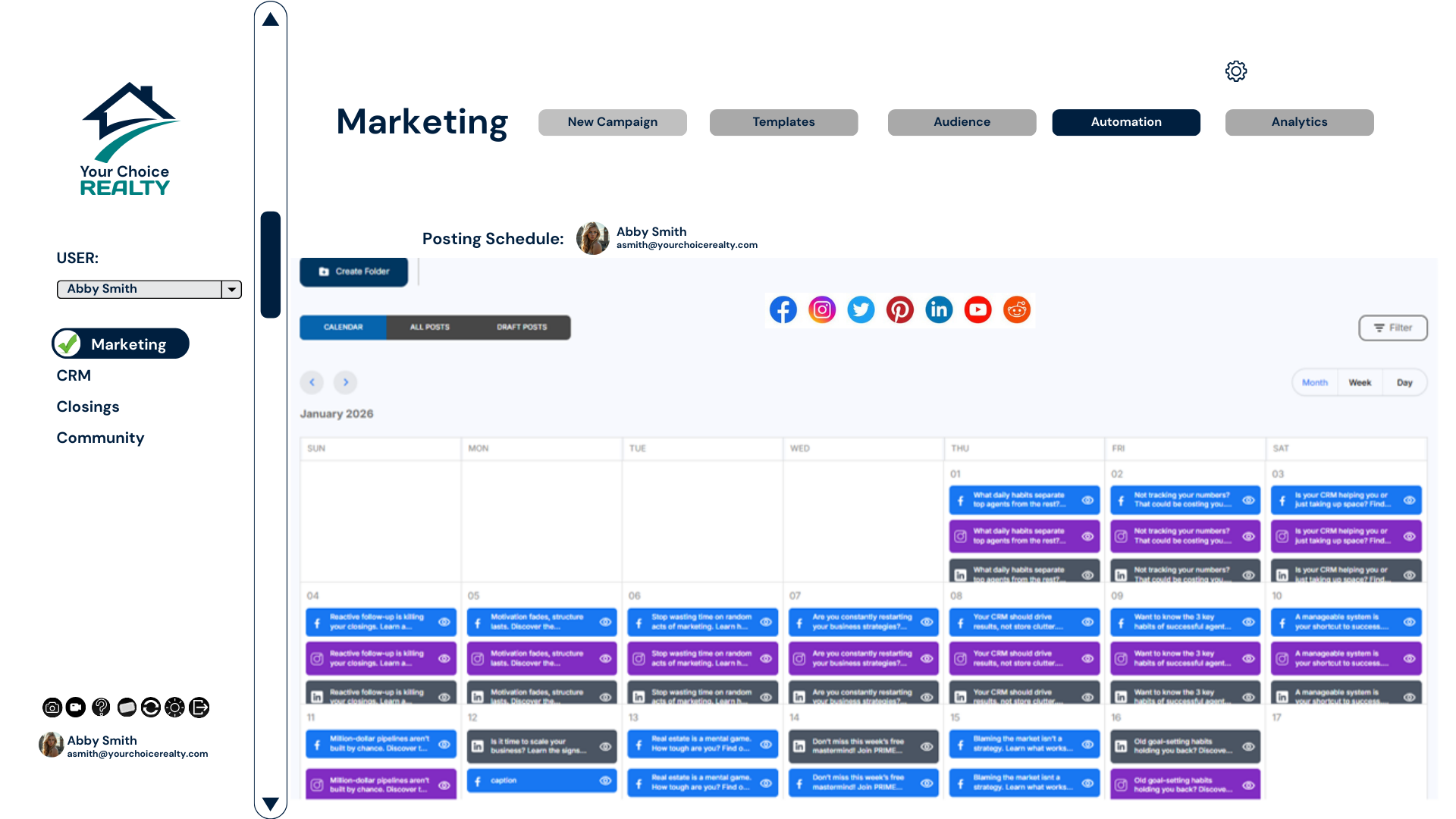Select the Facebook social icon
Image resolution: width=1456 pixels, height=819 pixels.
(x=783, y=309)
